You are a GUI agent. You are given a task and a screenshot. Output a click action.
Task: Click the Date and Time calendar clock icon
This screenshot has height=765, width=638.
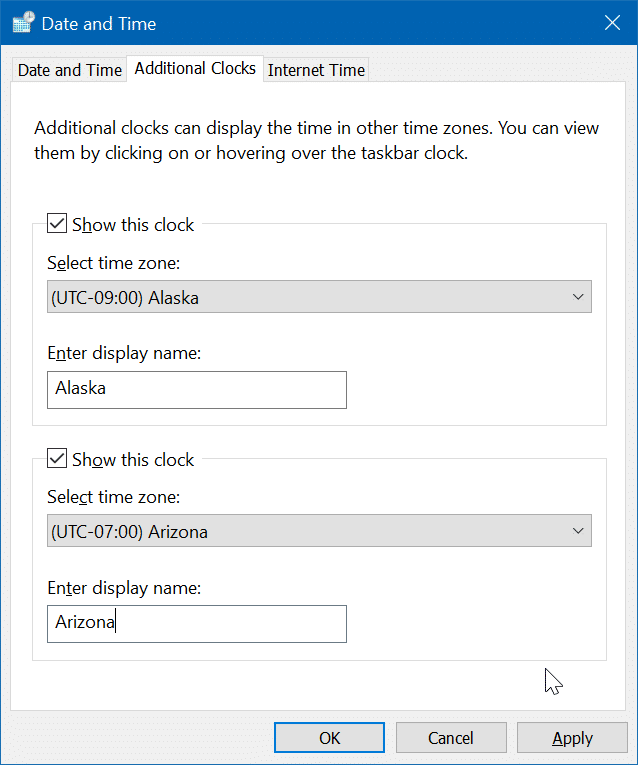tap(23, 22)
